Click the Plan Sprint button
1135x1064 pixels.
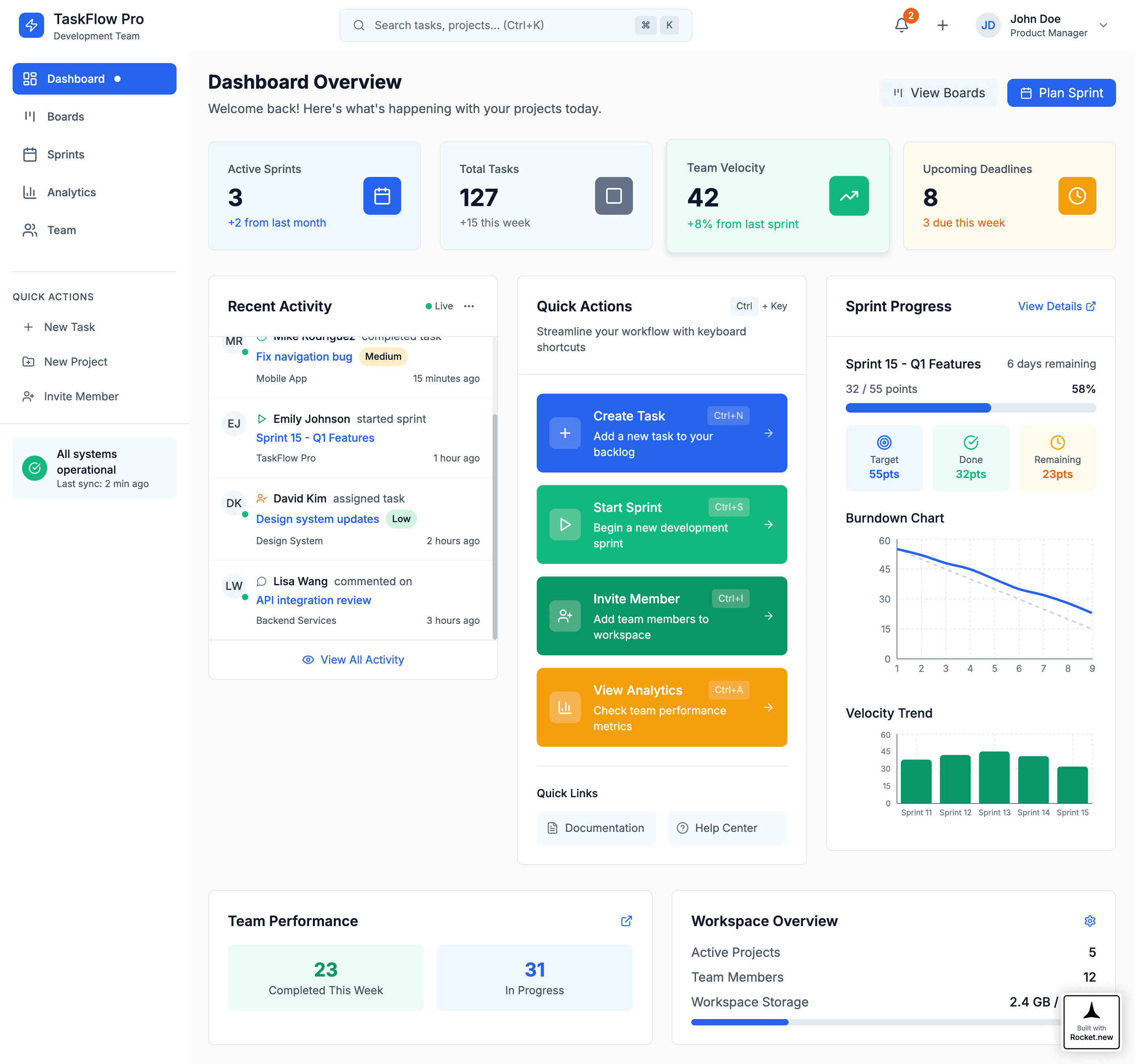(x=1061, y=93)
